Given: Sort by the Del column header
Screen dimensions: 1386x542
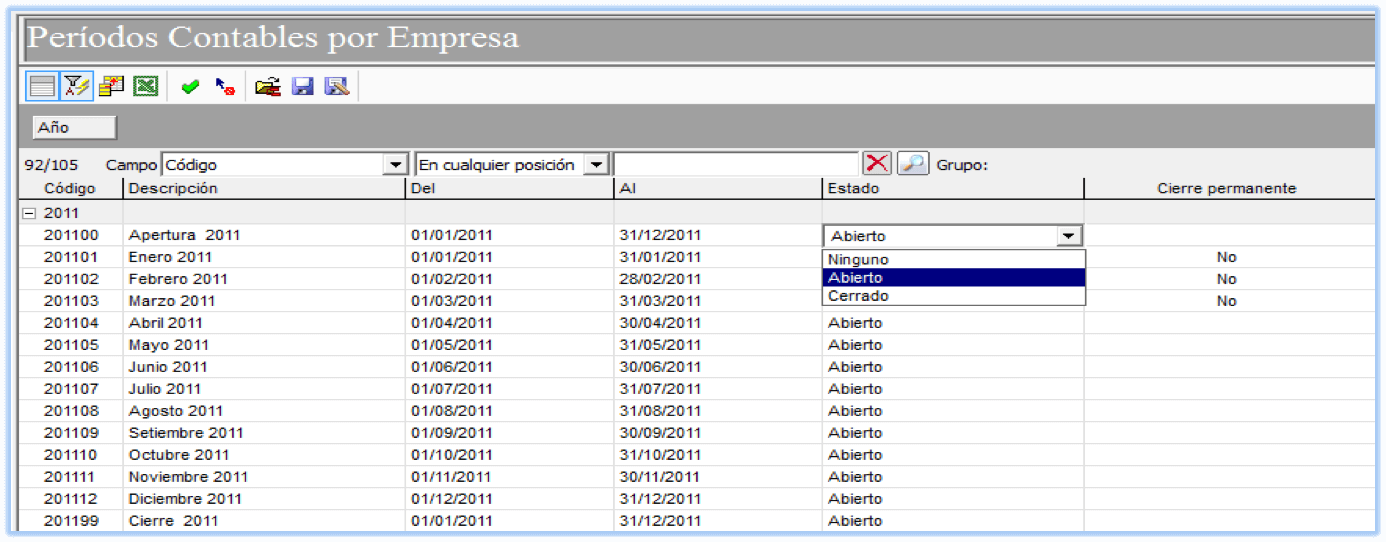Looking at the screenshot, I should click(x=509, y=188).
